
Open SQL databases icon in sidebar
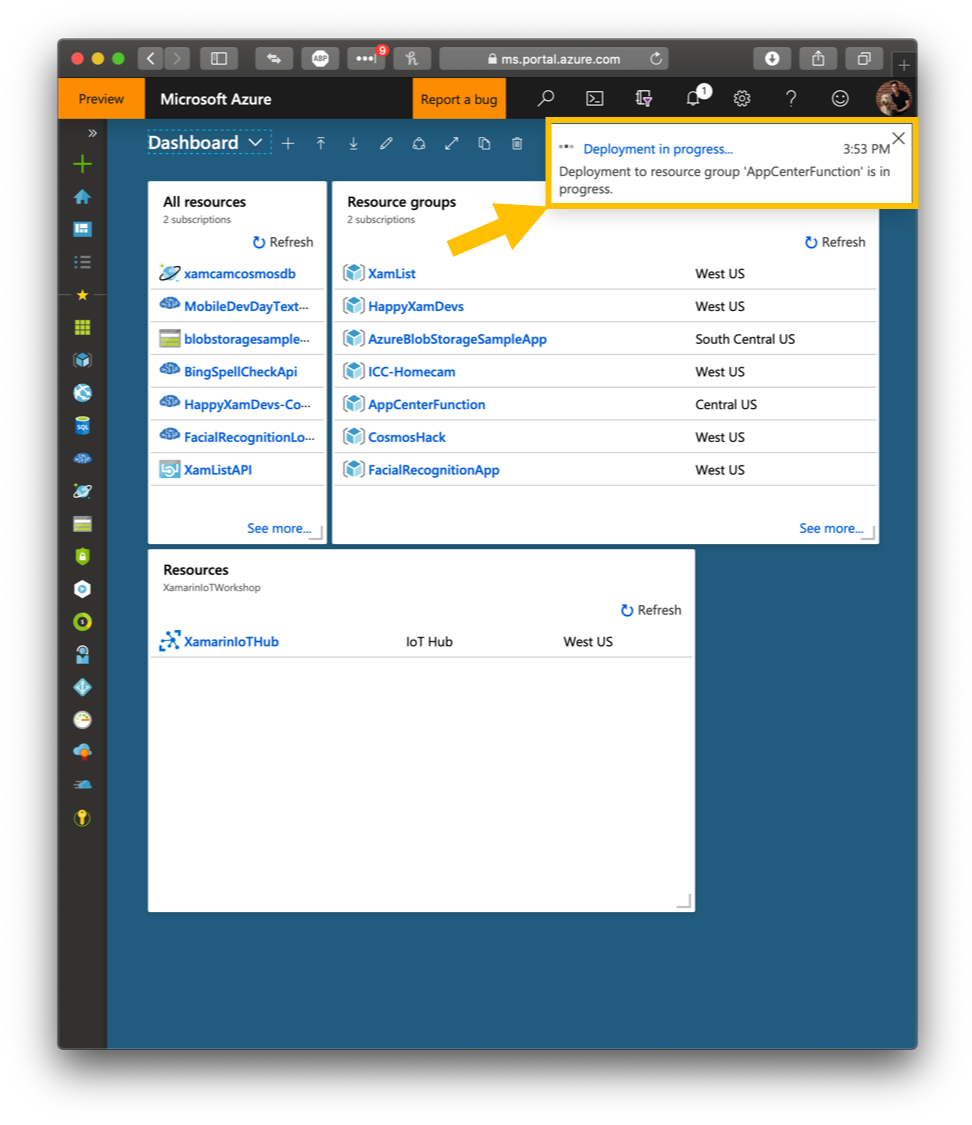click(x=82, y=425)
